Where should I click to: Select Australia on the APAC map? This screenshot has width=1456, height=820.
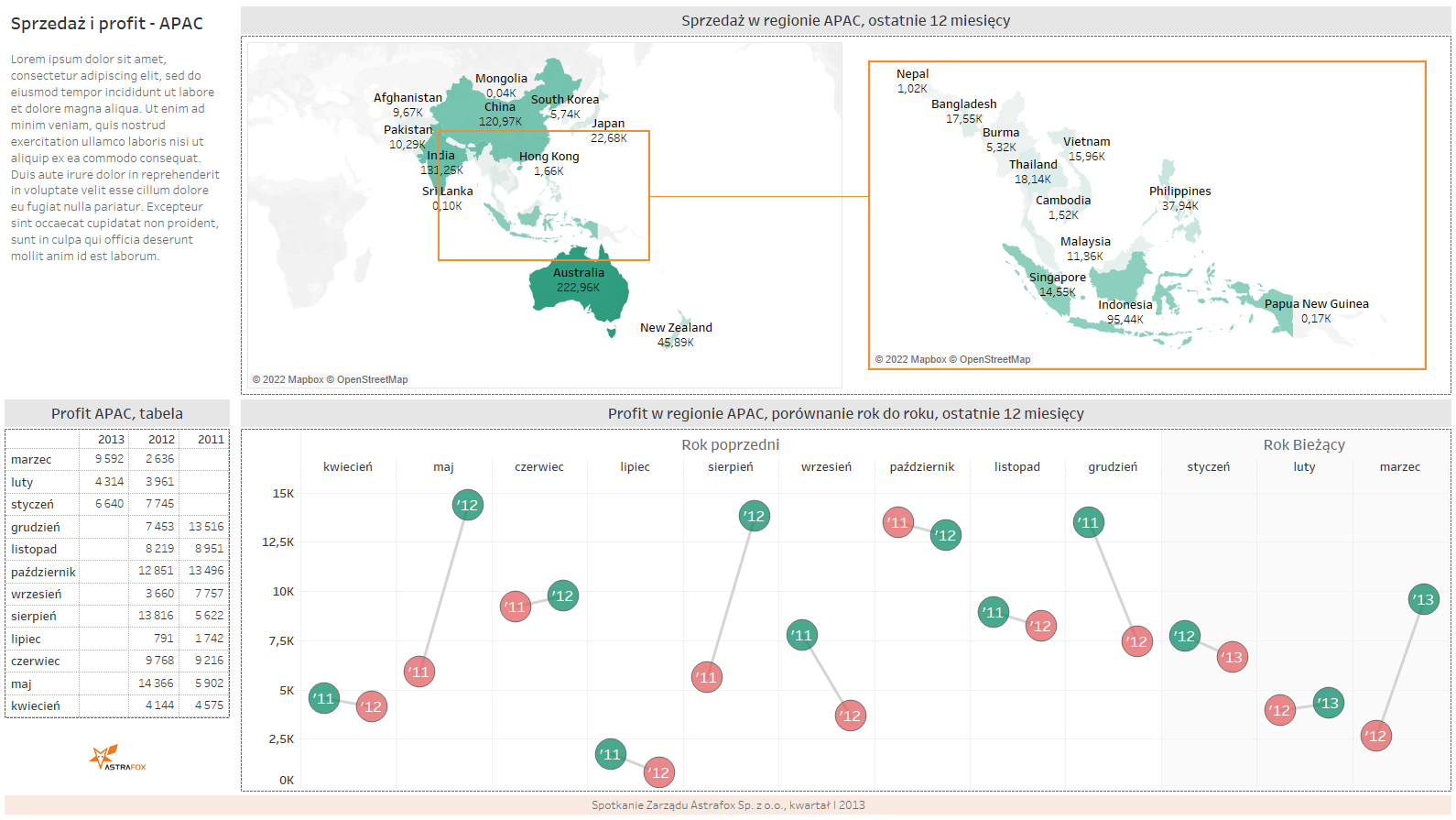tap(579, 286)
